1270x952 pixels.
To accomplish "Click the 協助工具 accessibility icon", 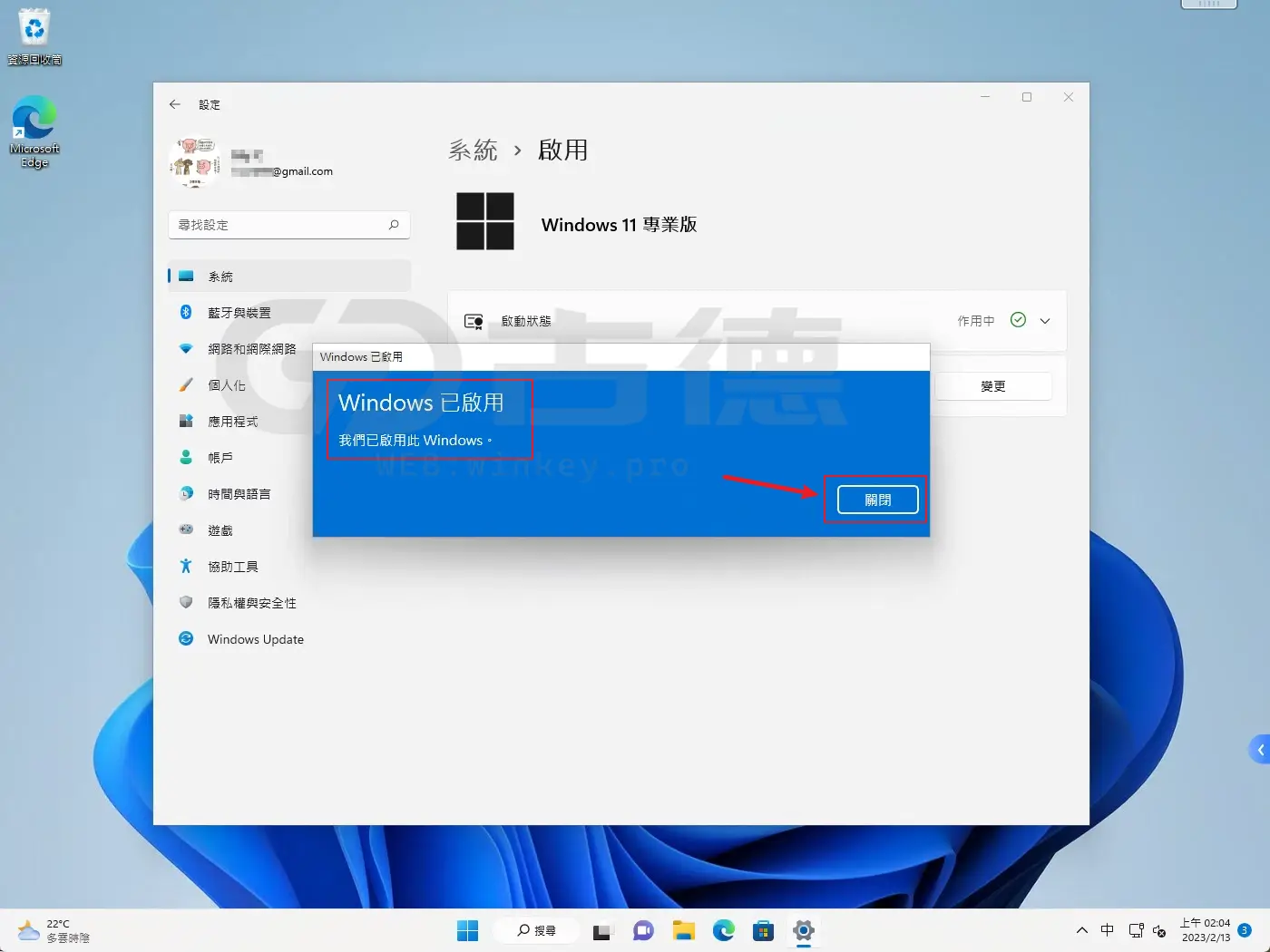I will click(x=186, y=566).
